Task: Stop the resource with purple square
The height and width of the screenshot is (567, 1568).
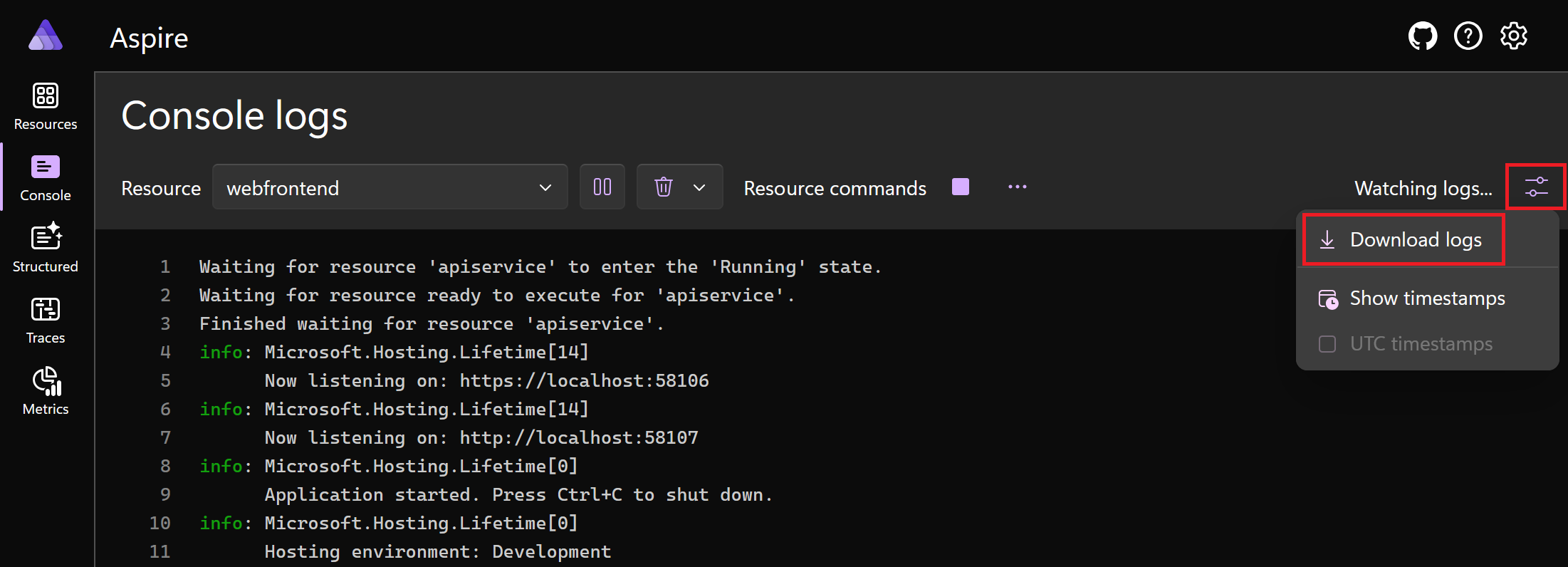Action: point(961,187)
